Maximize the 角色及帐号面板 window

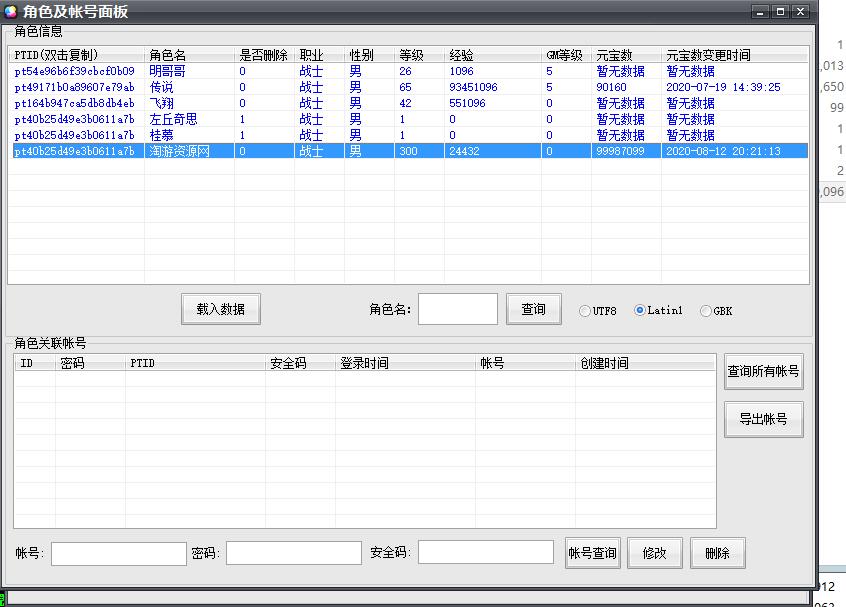coord(780,11)
